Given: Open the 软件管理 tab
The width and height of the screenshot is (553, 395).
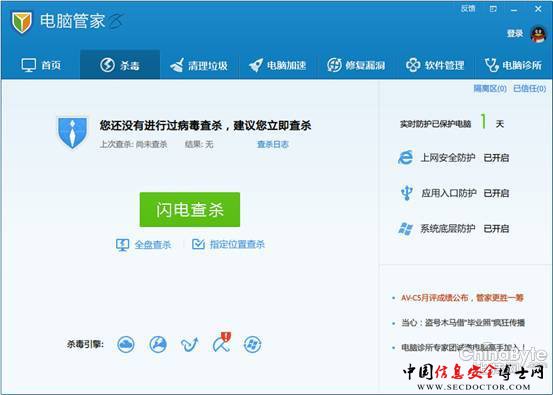Looking at the screenshot, I should 435,65.
